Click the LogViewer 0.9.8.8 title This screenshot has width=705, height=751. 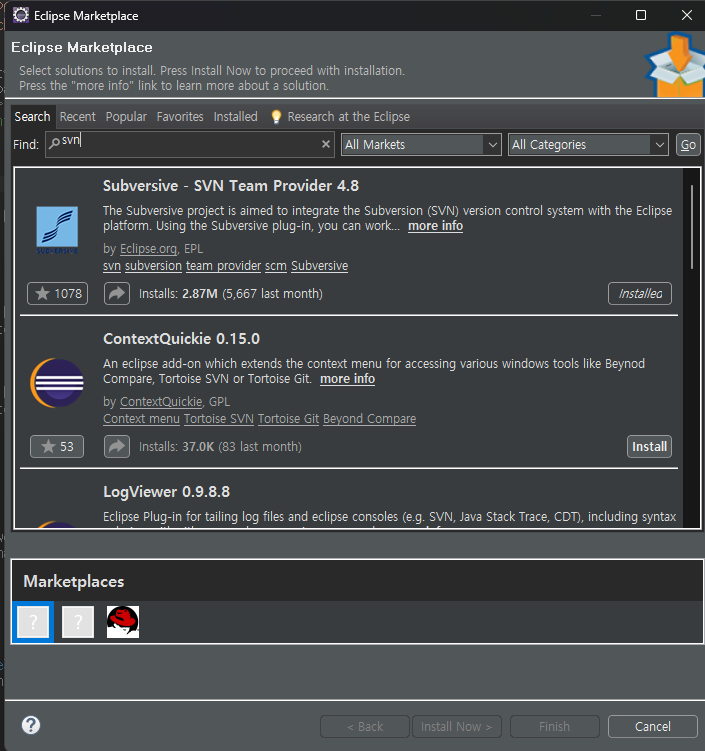tap(167, 492)
